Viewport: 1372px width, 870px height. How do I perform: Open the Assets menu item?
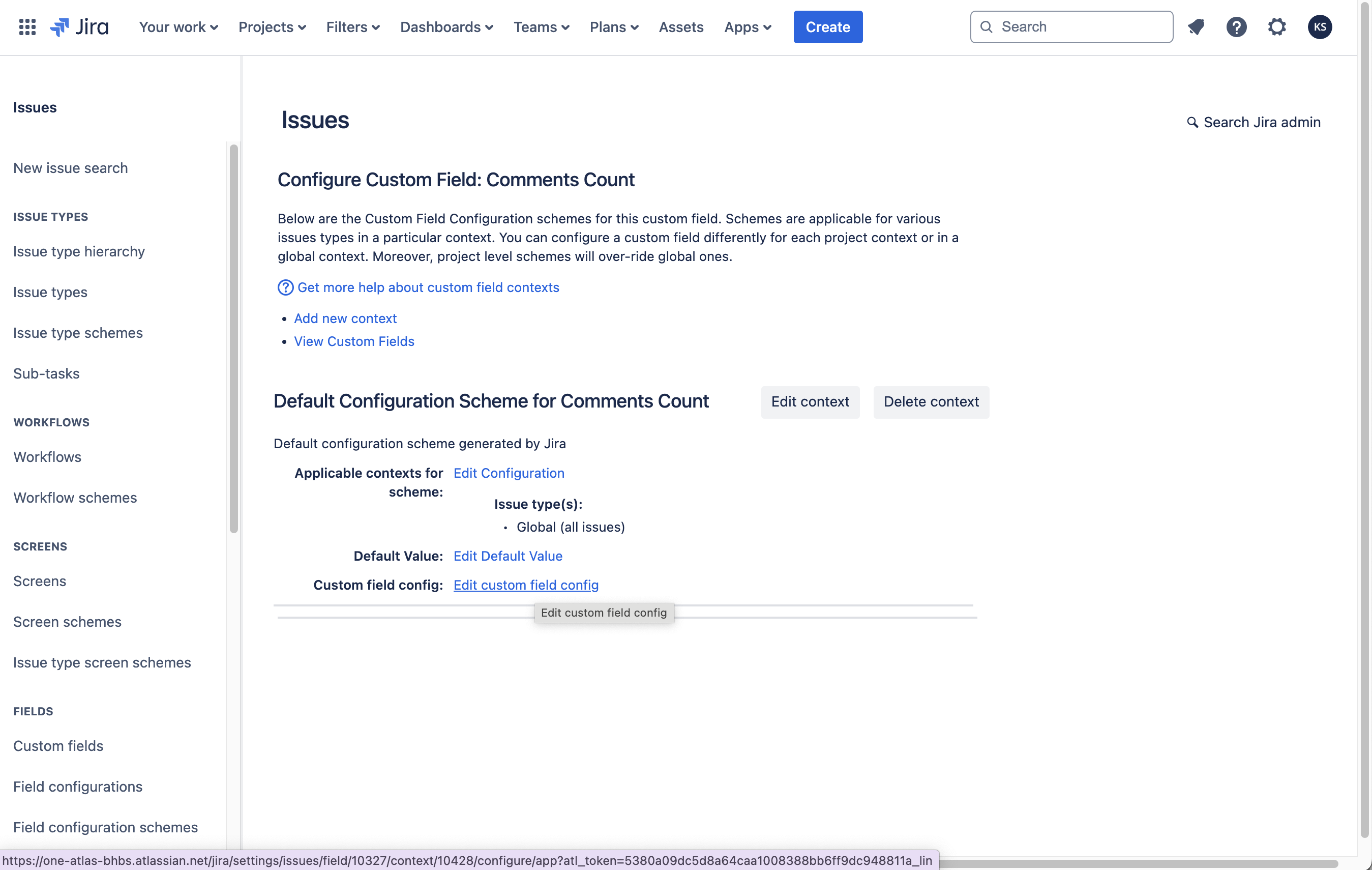coord(681,27)
